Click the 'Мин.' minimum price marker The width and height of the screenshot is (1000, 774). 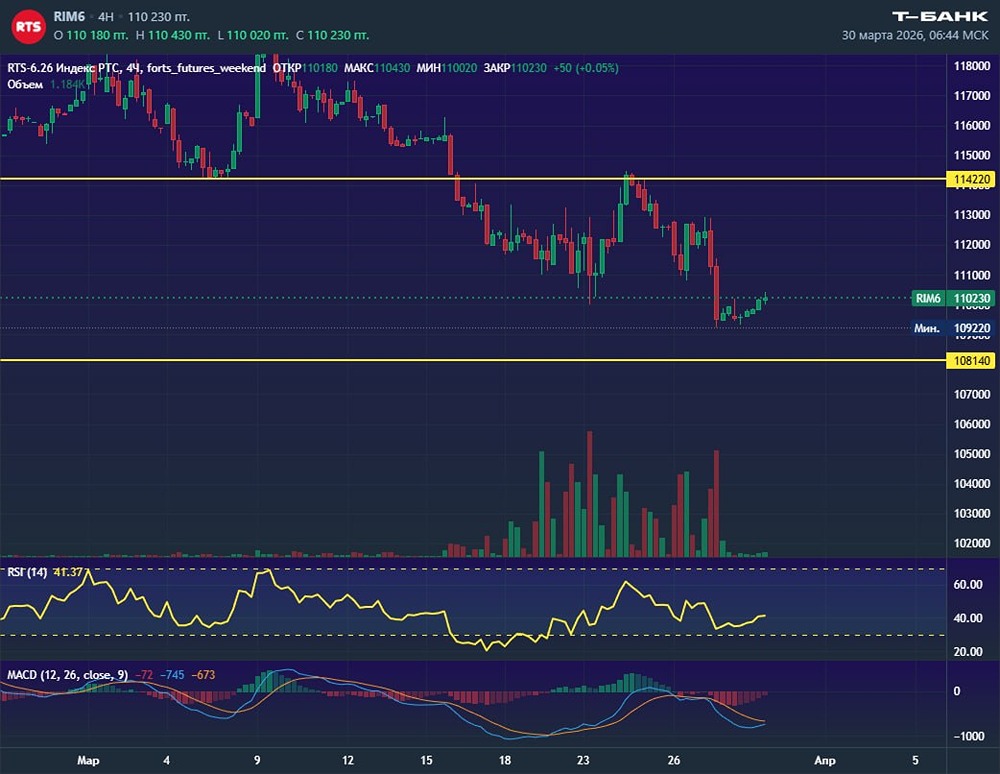[x=927, y=328]
